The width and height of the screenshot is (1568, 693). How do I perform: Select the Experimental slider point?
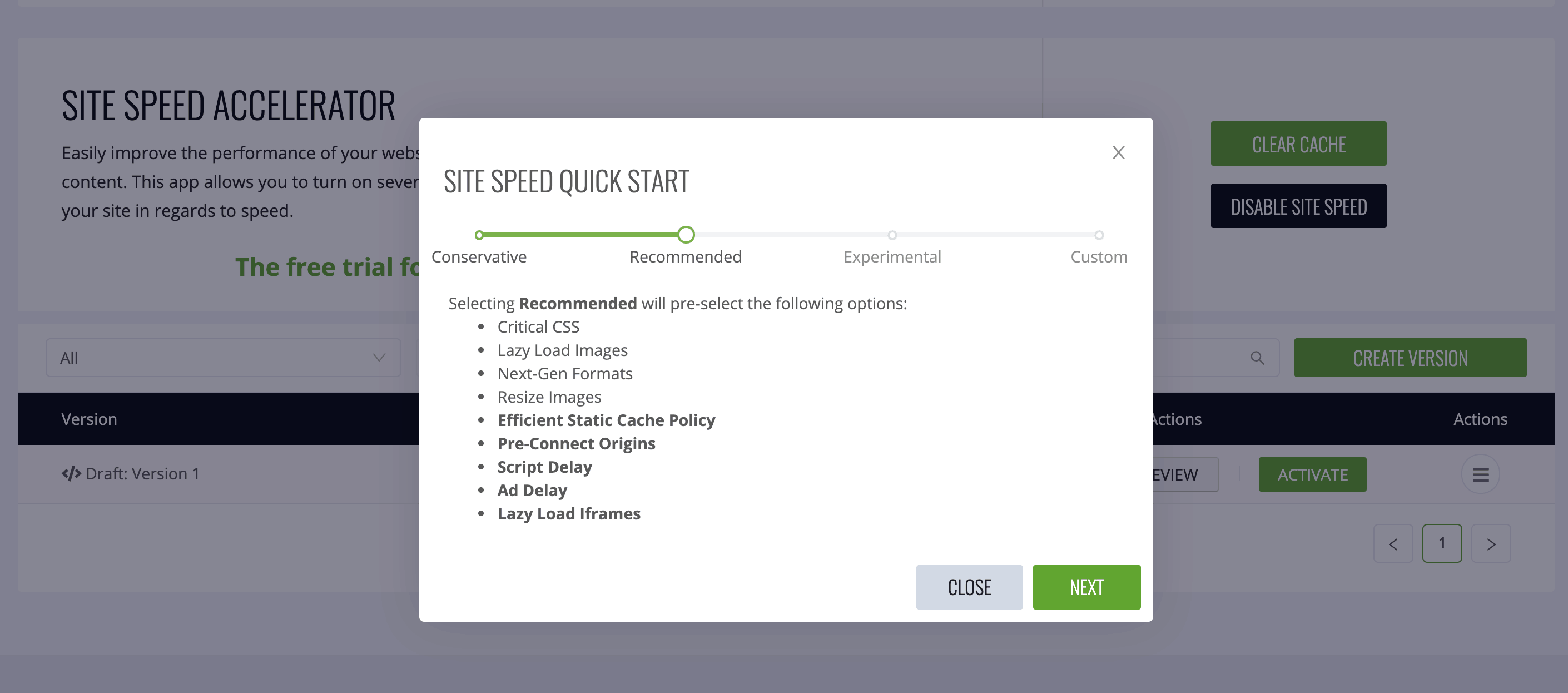pos(892,235)
